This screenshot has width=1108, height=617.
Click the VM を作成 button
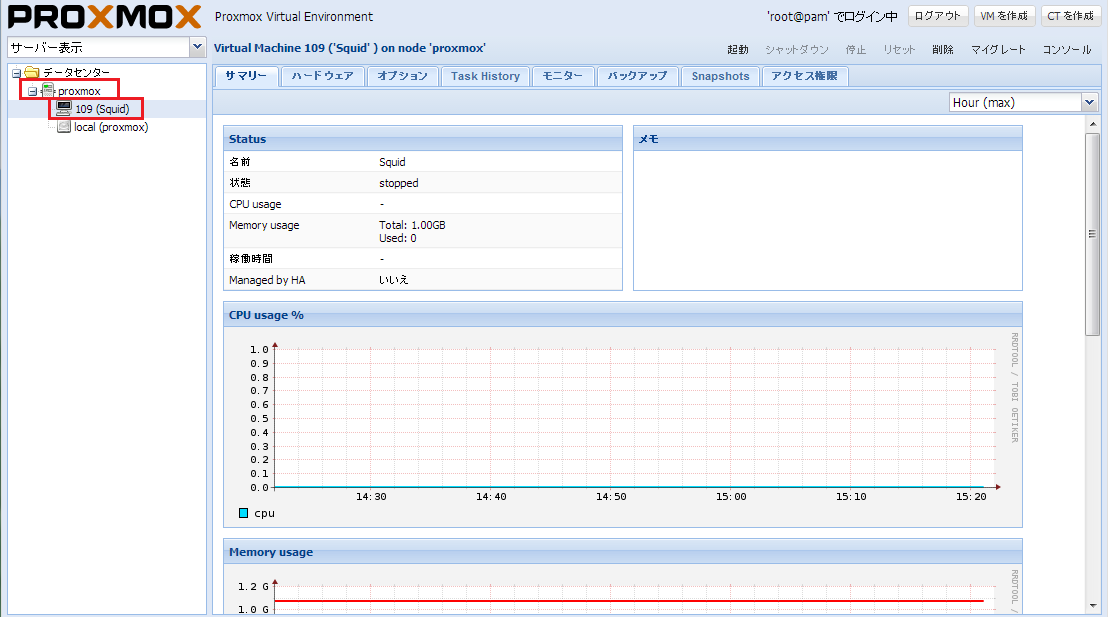1004,16
